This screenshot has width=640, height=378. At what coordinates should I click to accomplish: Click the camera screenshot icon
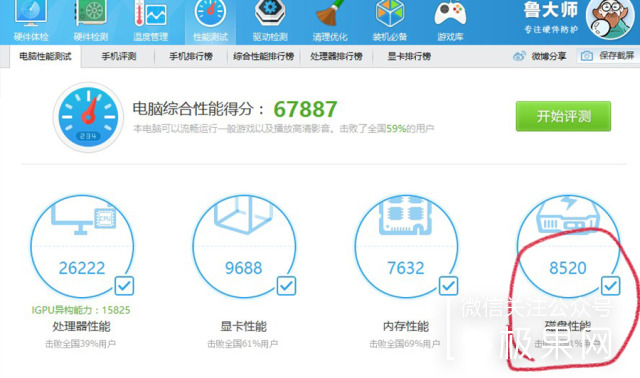click(x=587, y=56)
